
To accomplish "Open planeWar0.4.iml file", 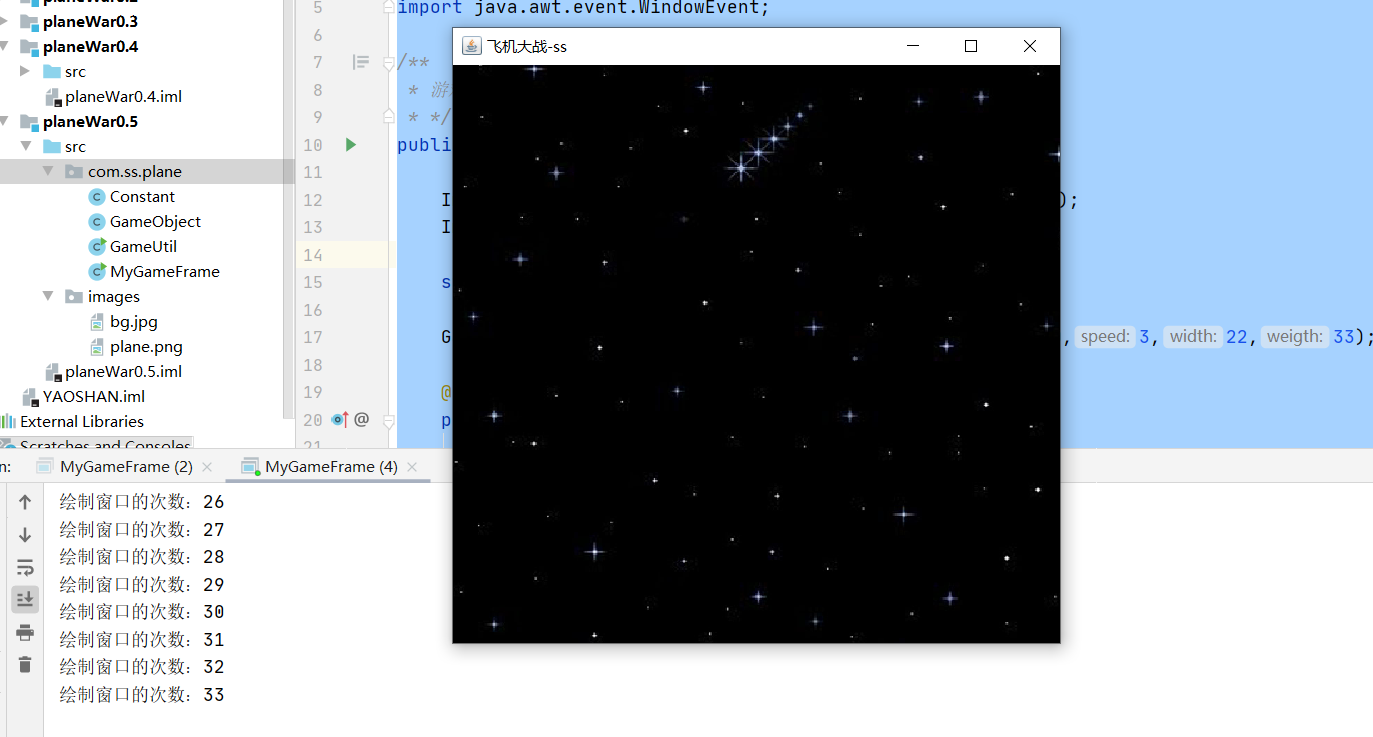I will (123, 97).
